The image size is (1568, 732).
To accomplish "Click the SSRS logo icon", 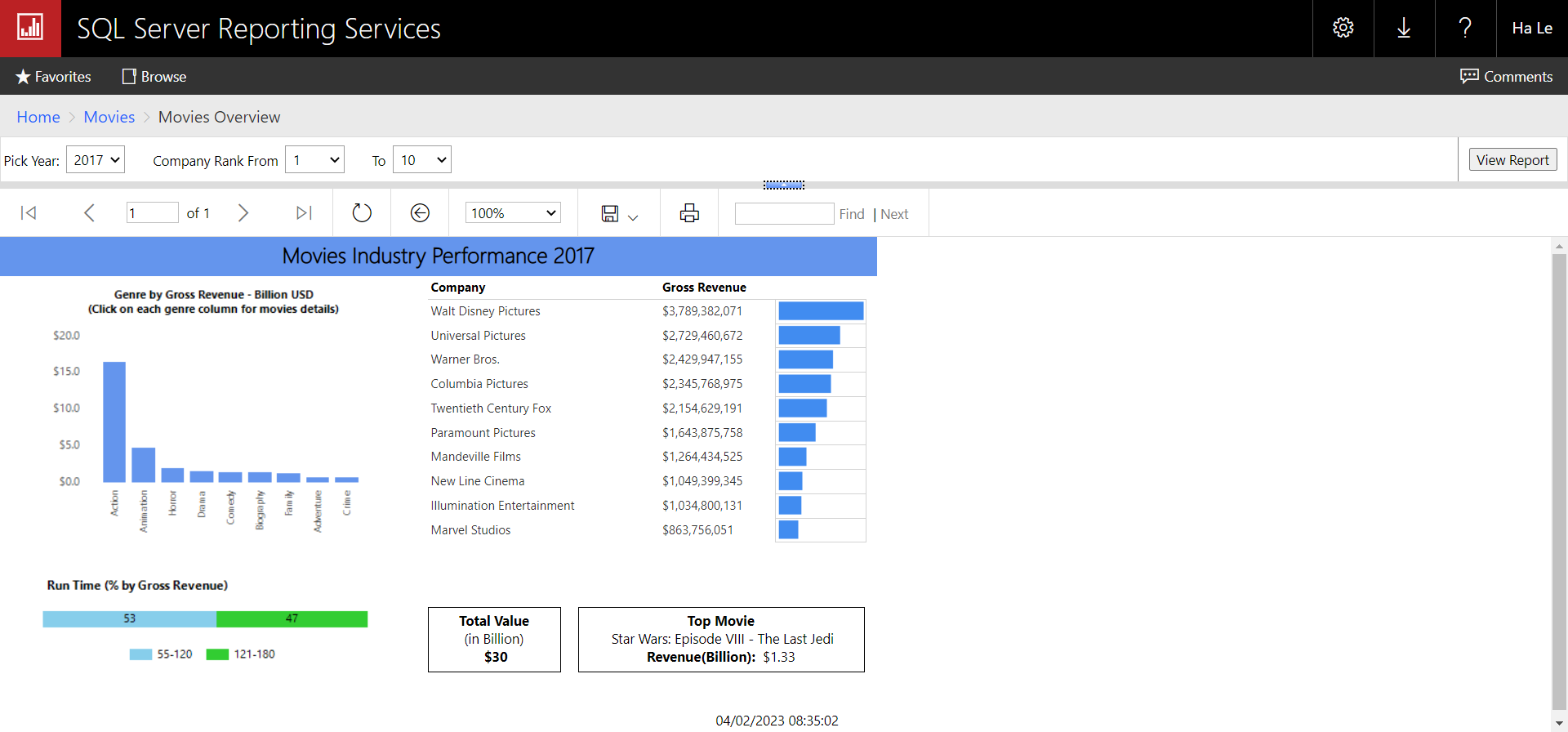I will [30, 28].
